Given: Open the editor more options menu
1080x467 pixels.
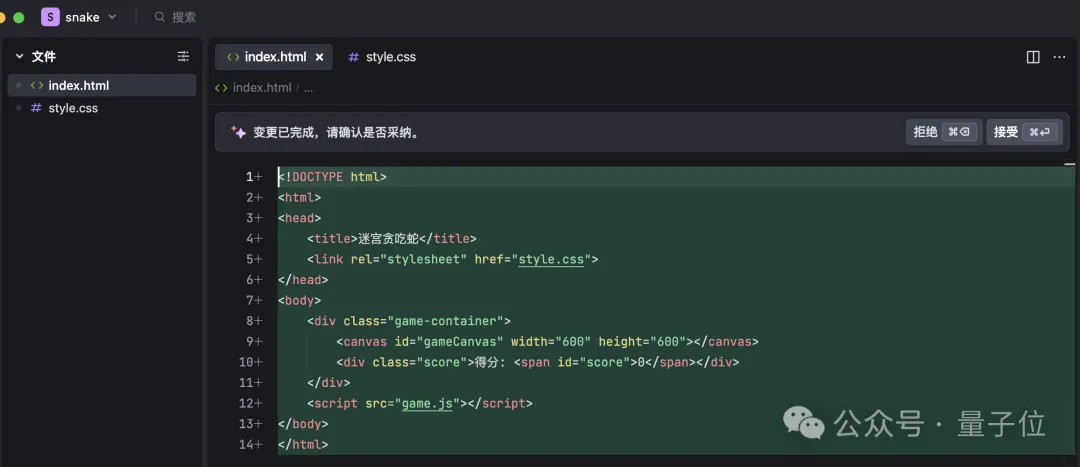Looking at the screenshot, I should pos(1060,57).
